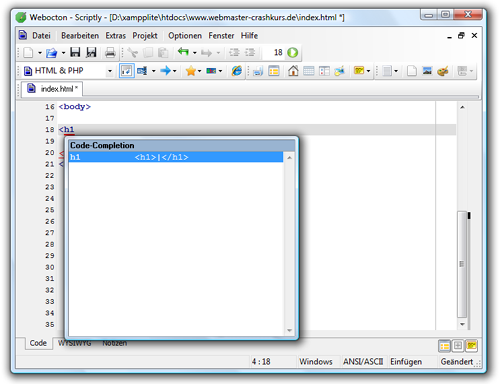Click the insert table grid icon
The height and width of the screenshot is (384, 500).
[x=309, y=71]
